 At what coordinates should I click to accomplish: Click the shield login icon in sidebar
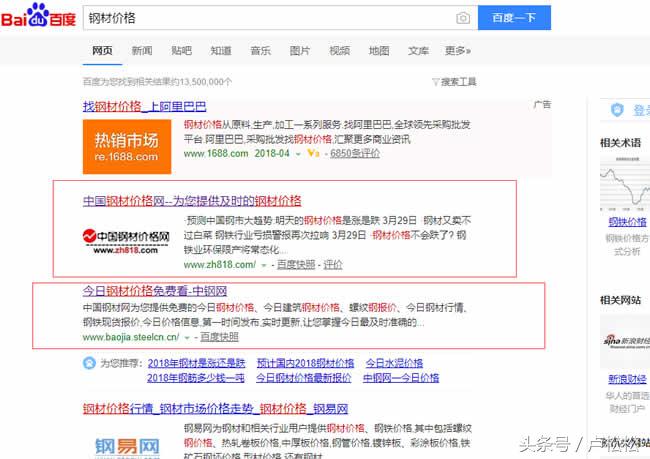click(x=617, y=110)
